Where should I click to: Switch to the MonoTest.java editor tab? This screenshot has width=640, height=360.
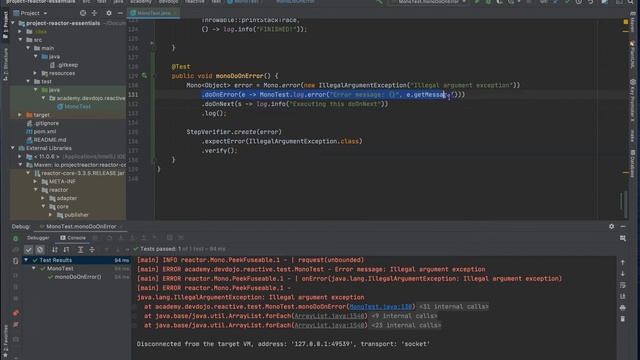click(x=153, y=13)
